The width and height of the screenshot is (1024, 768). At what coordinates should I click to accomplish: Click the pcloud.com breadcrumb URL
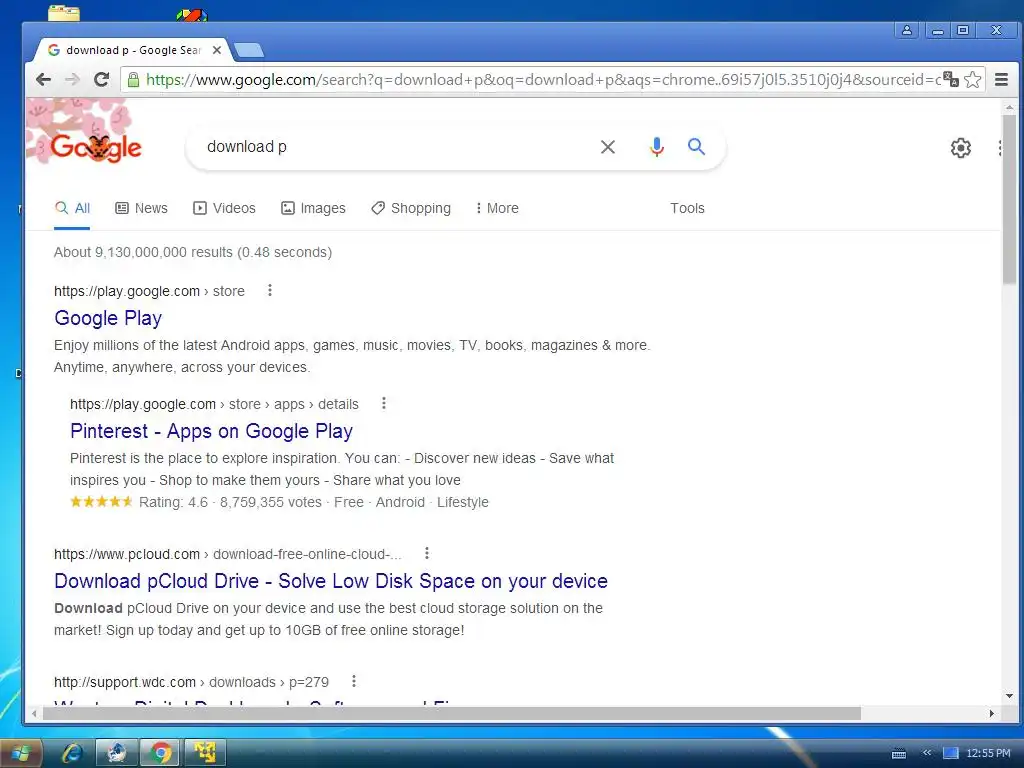point(228,554)
